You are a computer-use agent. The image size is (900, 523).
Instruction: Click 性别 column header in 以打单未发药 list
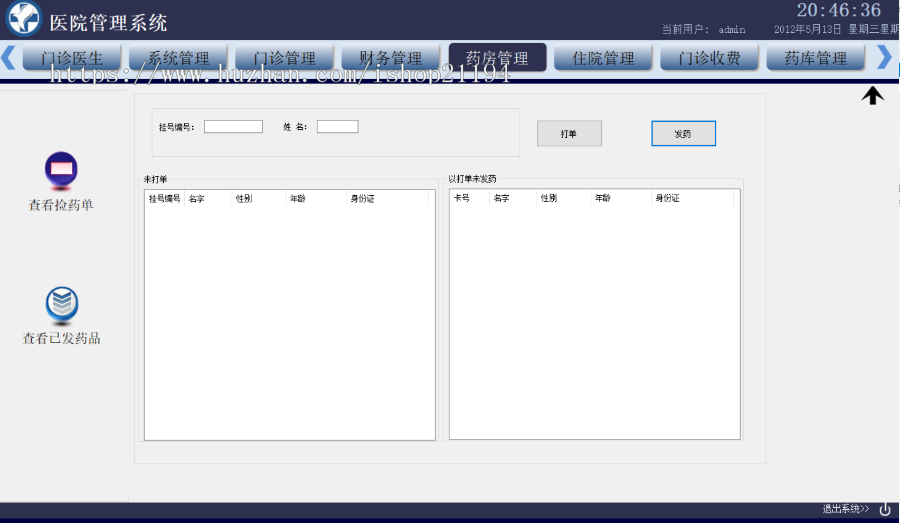(x=564, y=198)
